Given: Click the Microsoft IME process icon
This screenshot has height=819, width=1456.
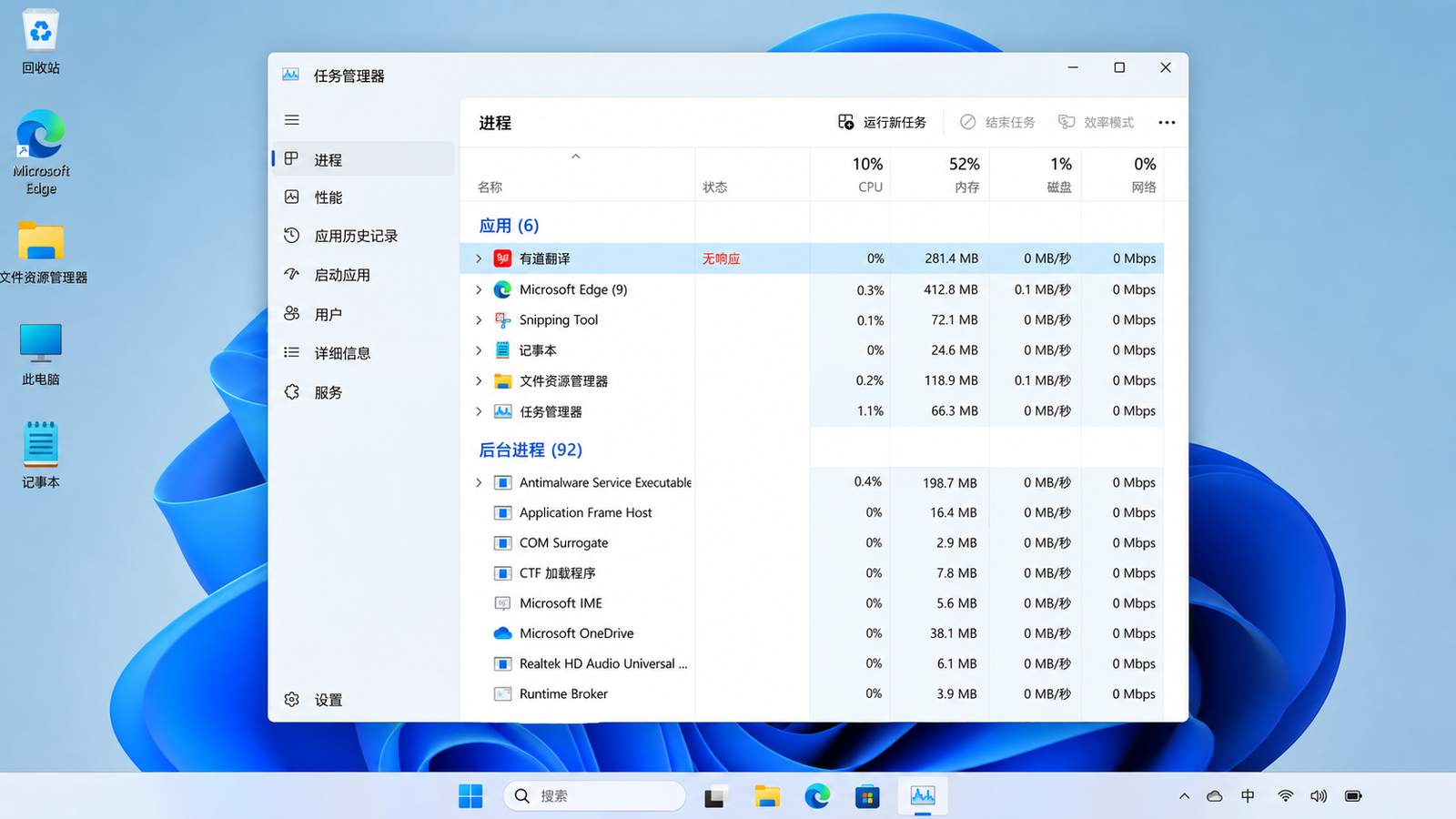Looking at the screenshot, I should tap(502, 603).
